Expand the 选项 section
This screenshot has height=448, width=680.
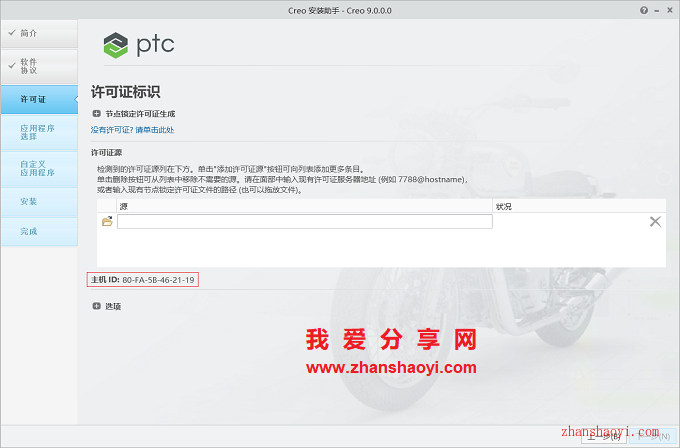coord(96,306)
